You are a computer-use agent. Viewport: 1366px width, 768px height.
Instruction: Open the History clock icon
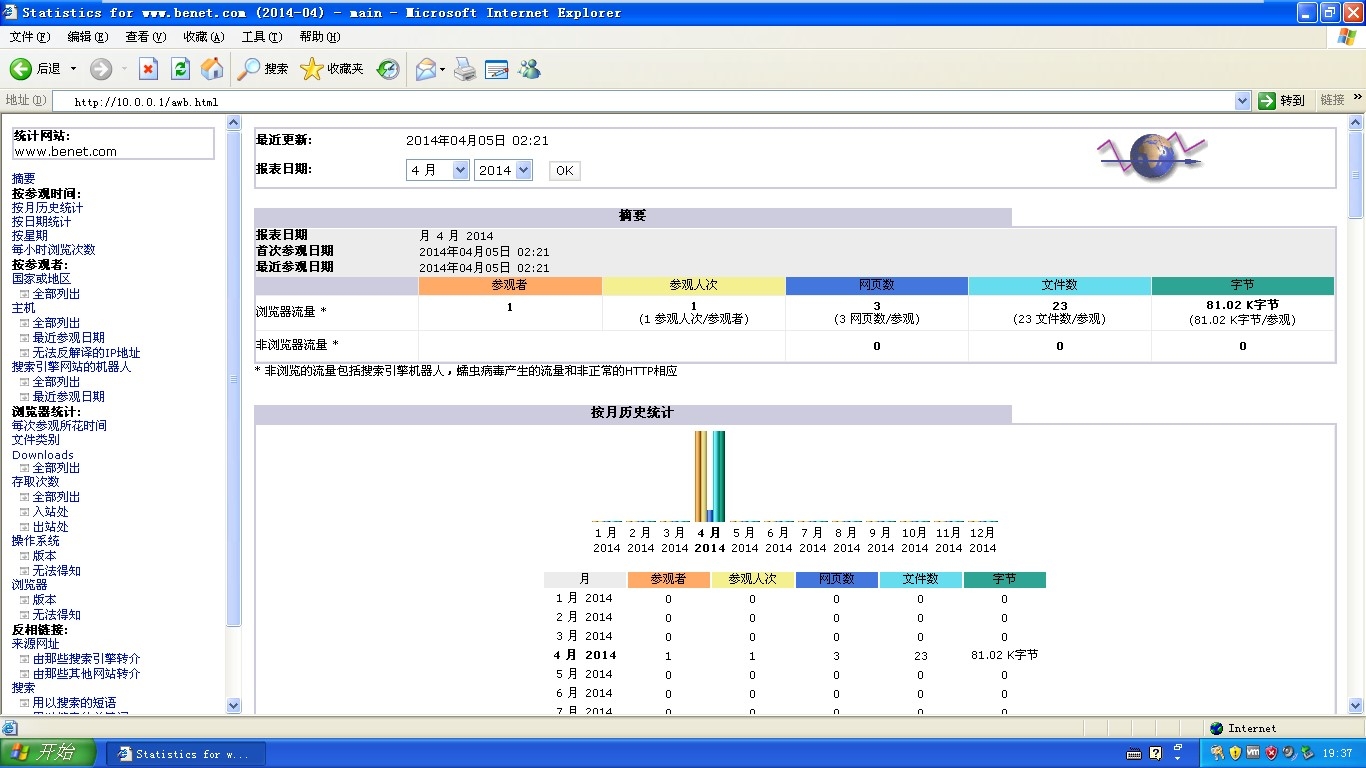388,69
